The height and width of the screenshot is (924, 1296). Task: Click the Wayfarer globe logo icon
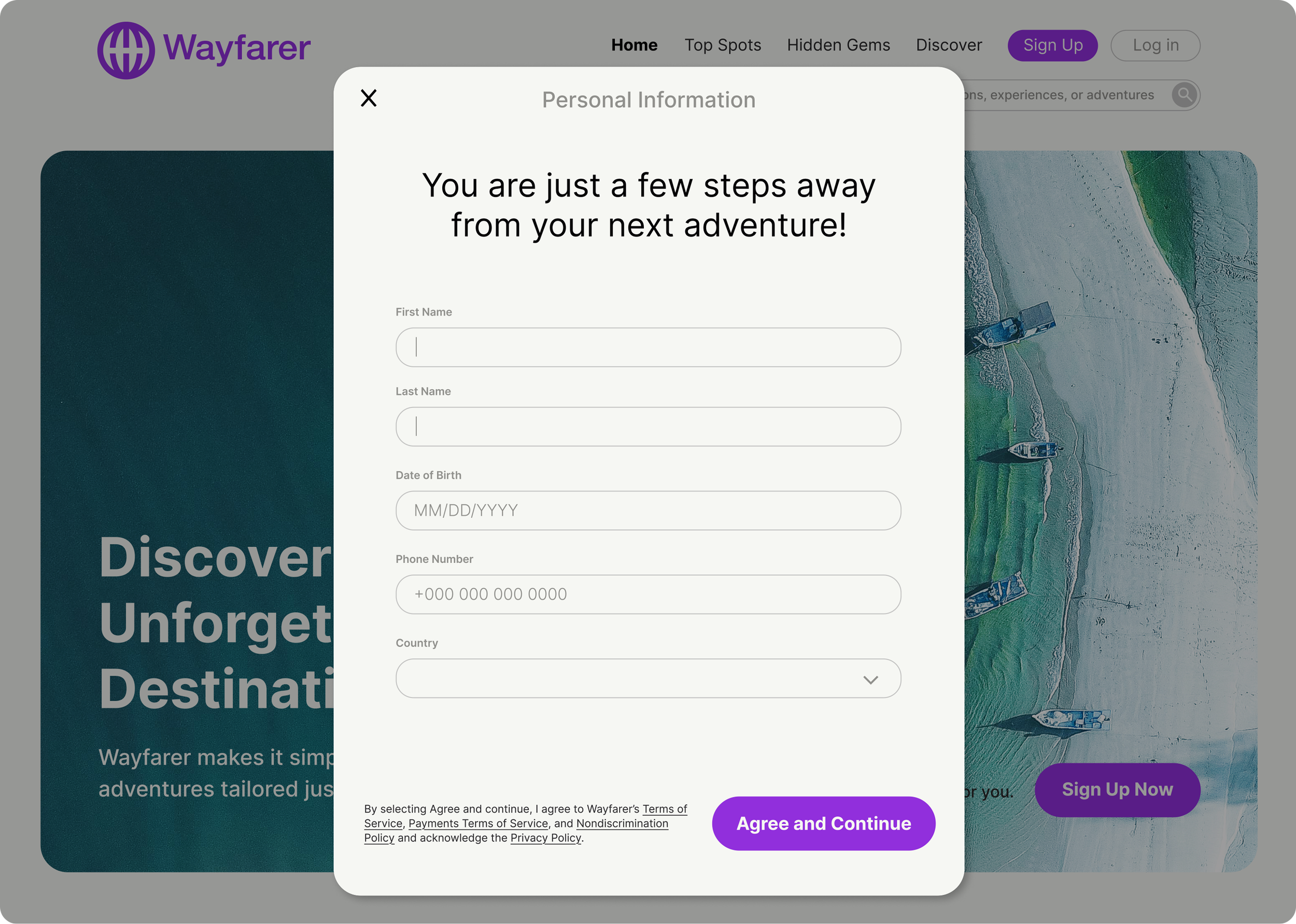[x=126, y=50]
